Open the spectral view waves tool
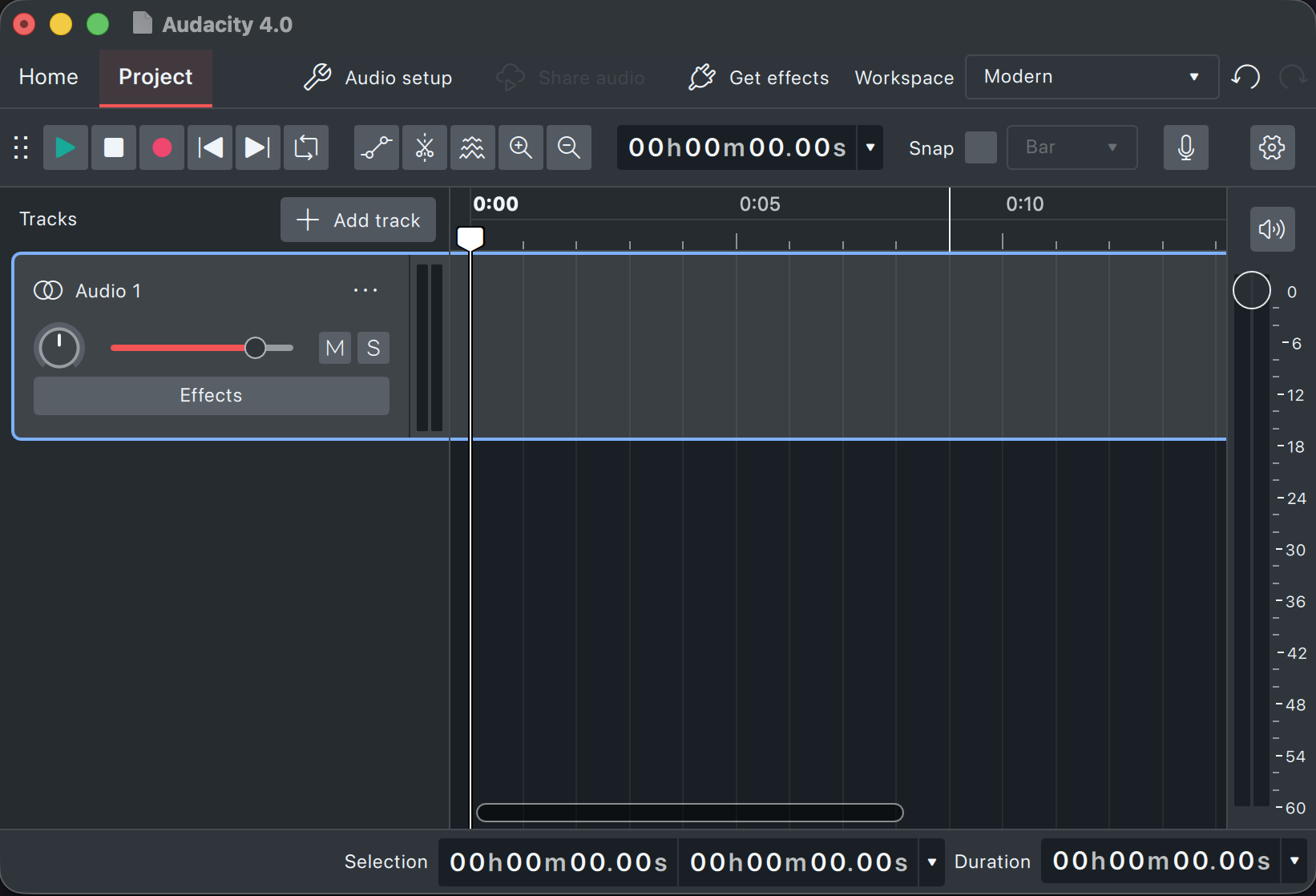The height and width of the screenshot is (896, 1316). pos(473,147)
